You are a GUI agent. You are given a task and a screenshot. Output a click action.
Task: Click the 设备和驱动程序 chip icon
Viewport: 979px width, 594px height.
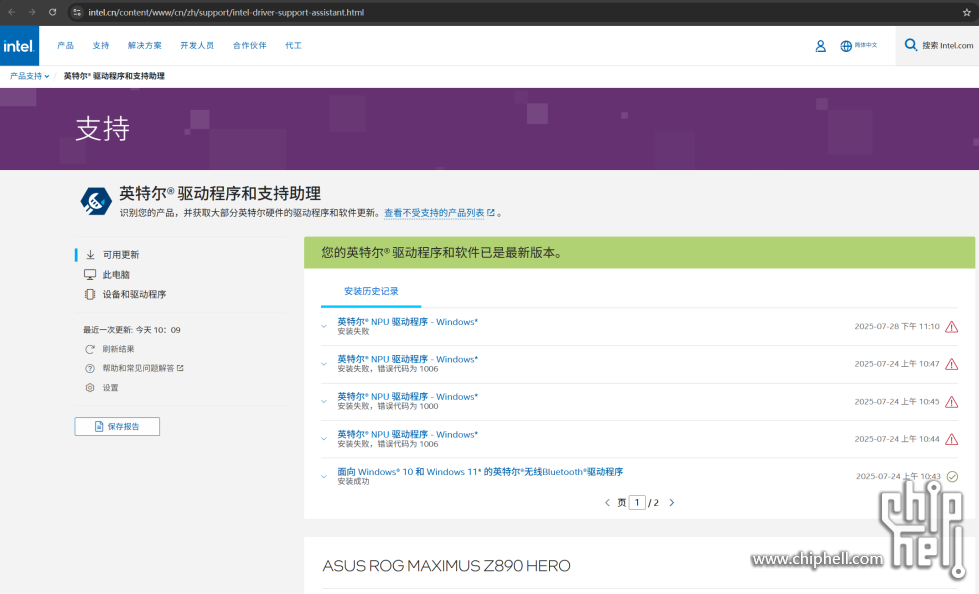pyautogui.click(x=90, y=294)
